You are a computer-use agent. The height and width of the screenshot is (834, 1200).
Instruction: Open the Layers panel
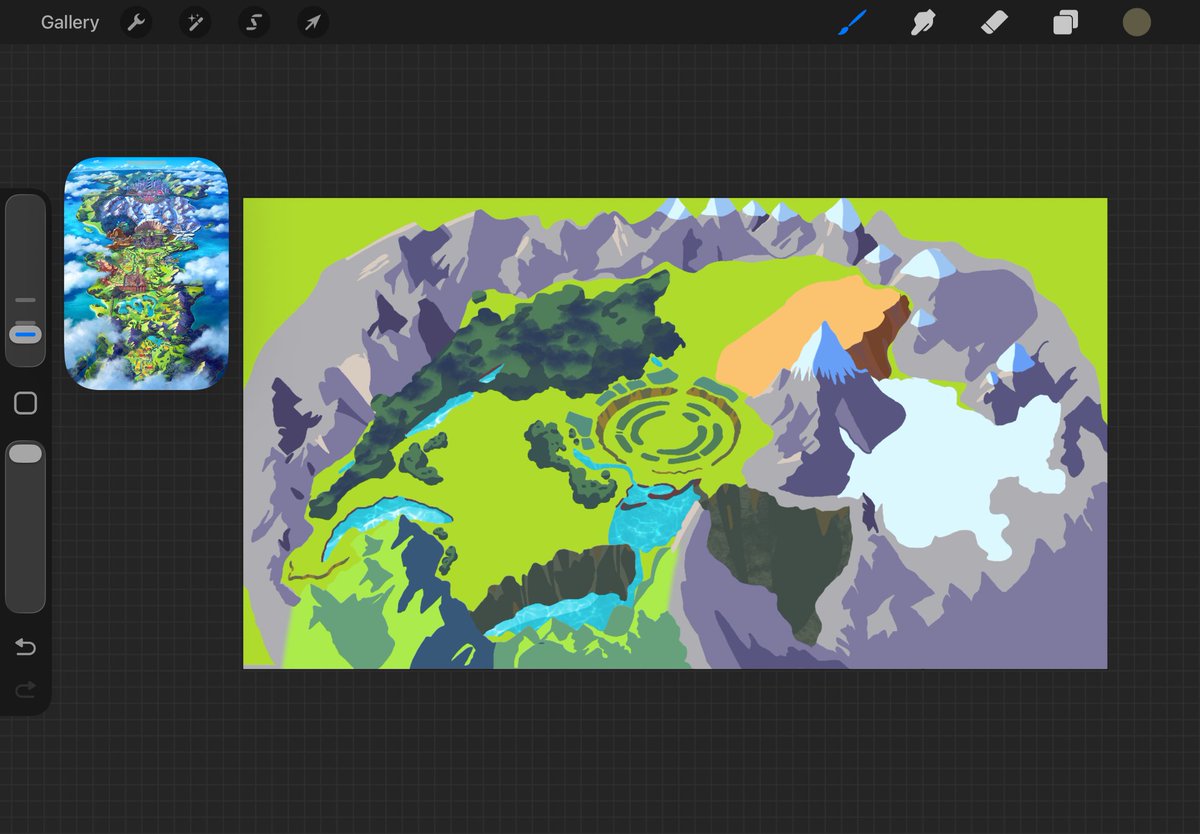coord(1066,22)
